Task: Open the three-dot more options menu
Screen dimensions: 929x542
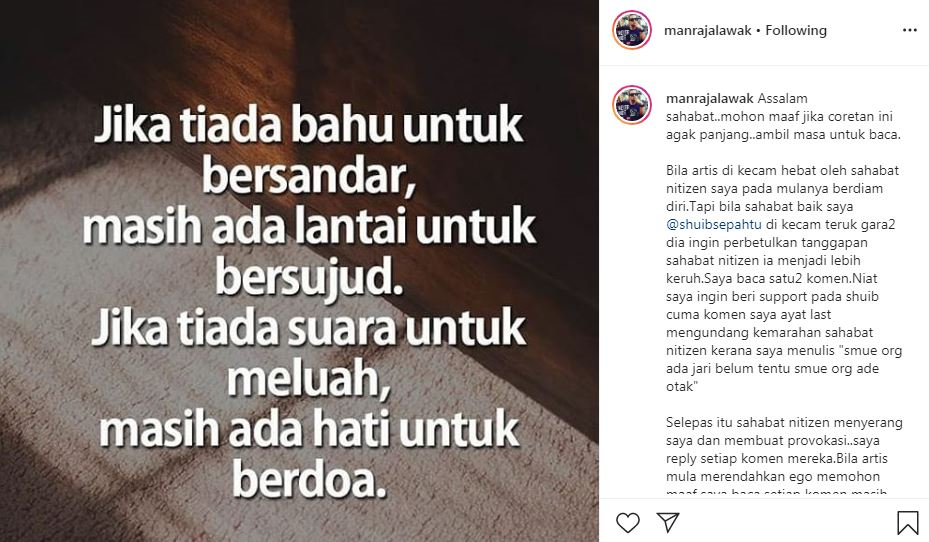Action: [909, 30]
